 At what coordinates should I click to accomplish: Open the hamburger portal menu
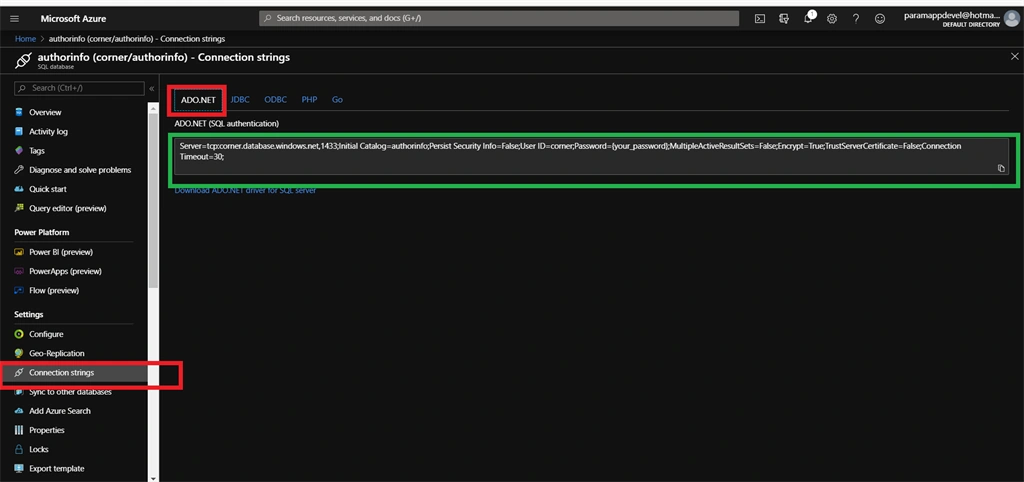(14, 19)
